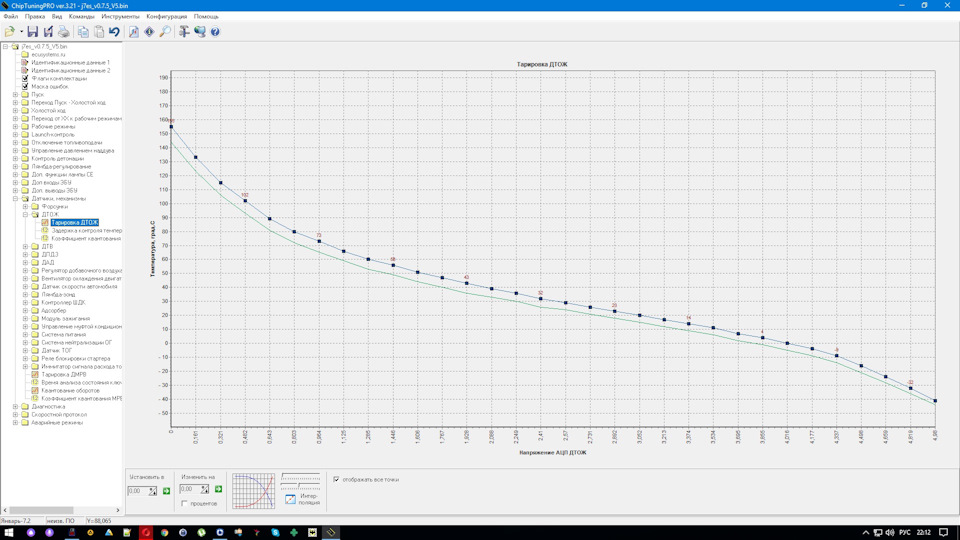This screenshot has width=960, height=540.
Task: Select 'Квантование оборотов' tree item
Action: click(x=70, y=391)
